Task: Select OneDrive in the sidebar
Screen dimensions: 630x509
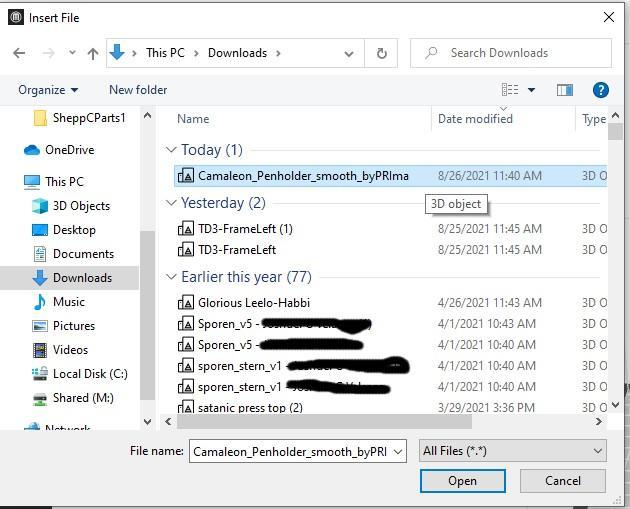Action: [x=59, y=150]
